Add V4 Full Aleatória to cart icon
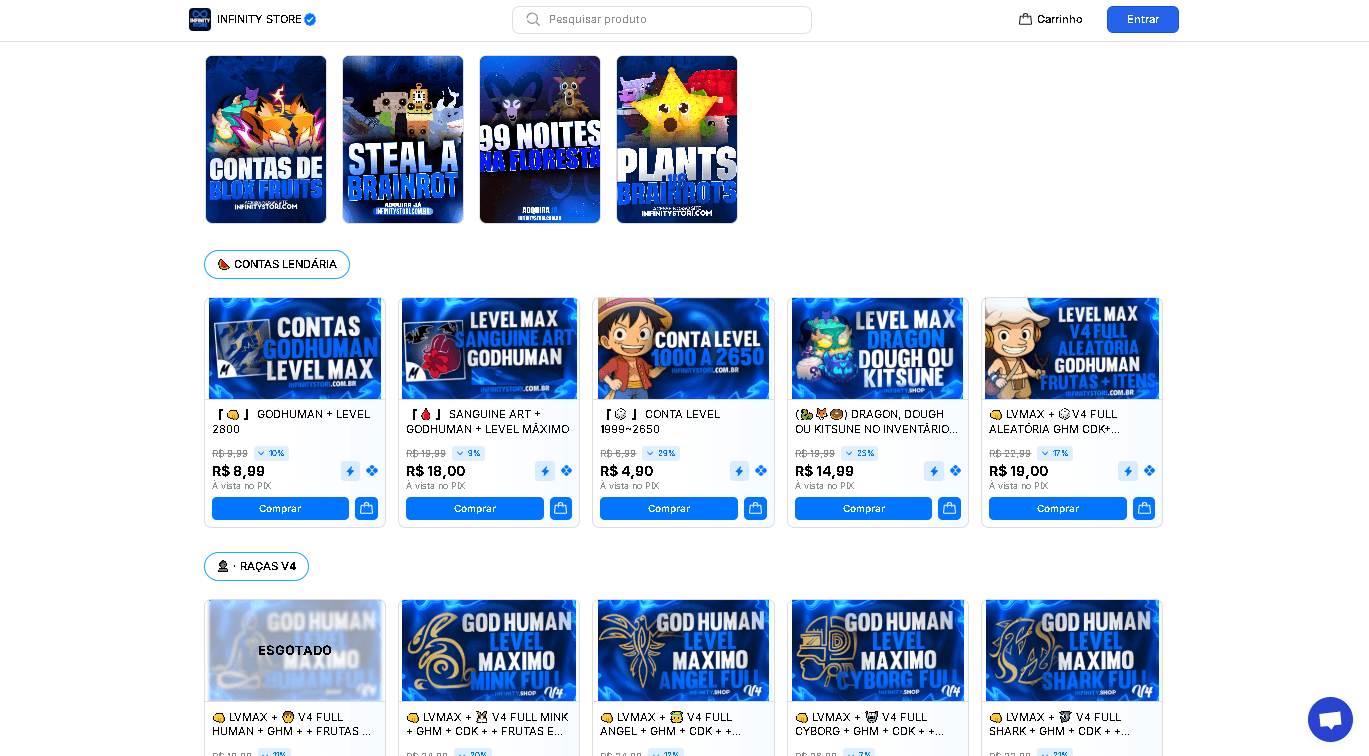1369x756 pixels. 1143,508
